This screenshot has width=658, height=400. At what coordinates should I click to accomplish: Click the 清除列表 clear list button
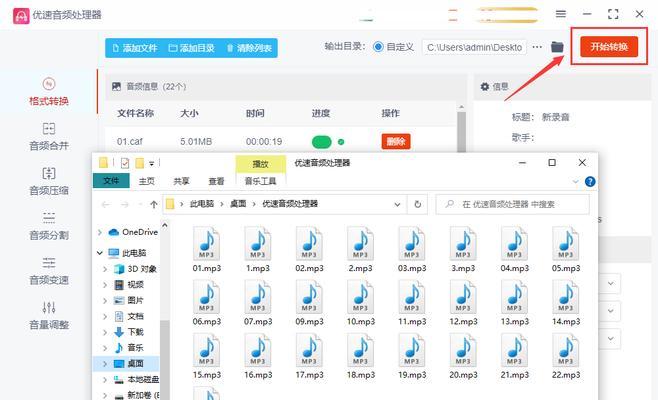[x=249, y=48]
